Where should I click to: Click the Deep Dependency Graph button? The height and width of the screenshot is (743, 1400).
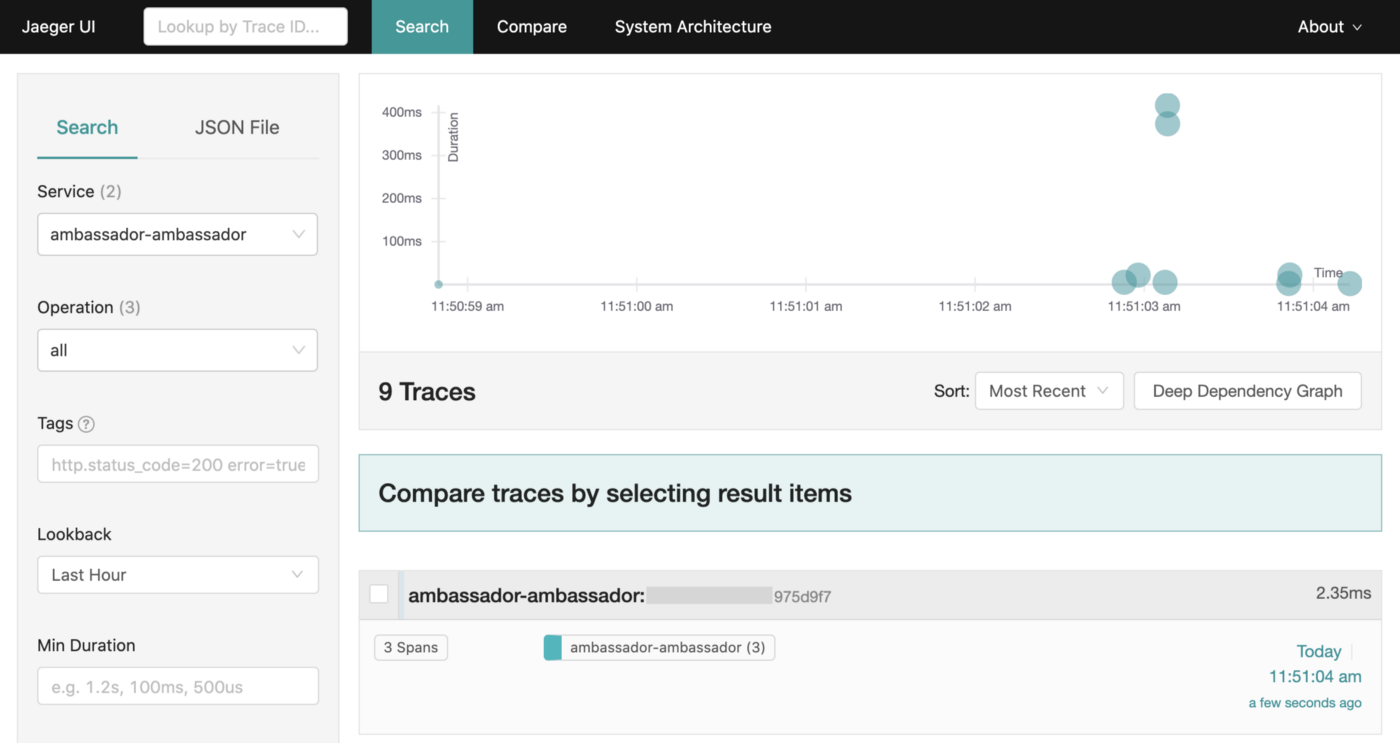pos(1247,391)
